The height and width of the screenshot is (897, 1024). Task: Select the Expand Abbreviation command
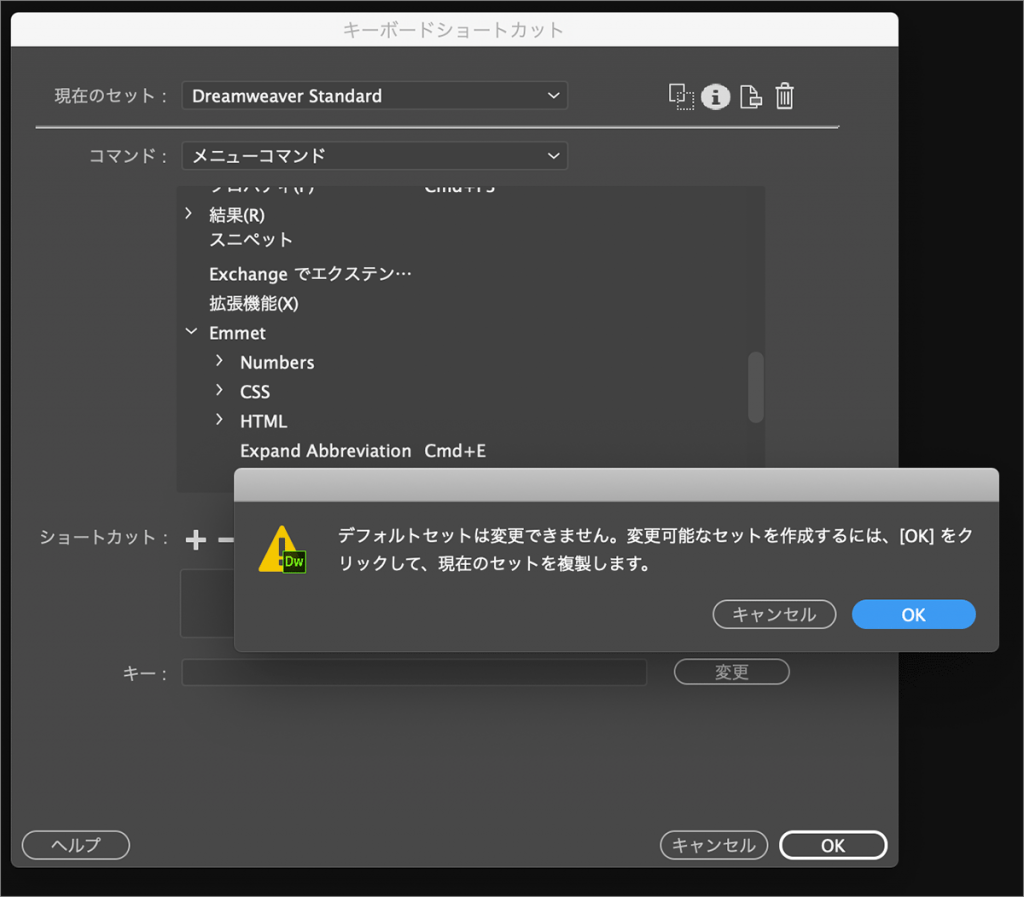pos(325,451)
